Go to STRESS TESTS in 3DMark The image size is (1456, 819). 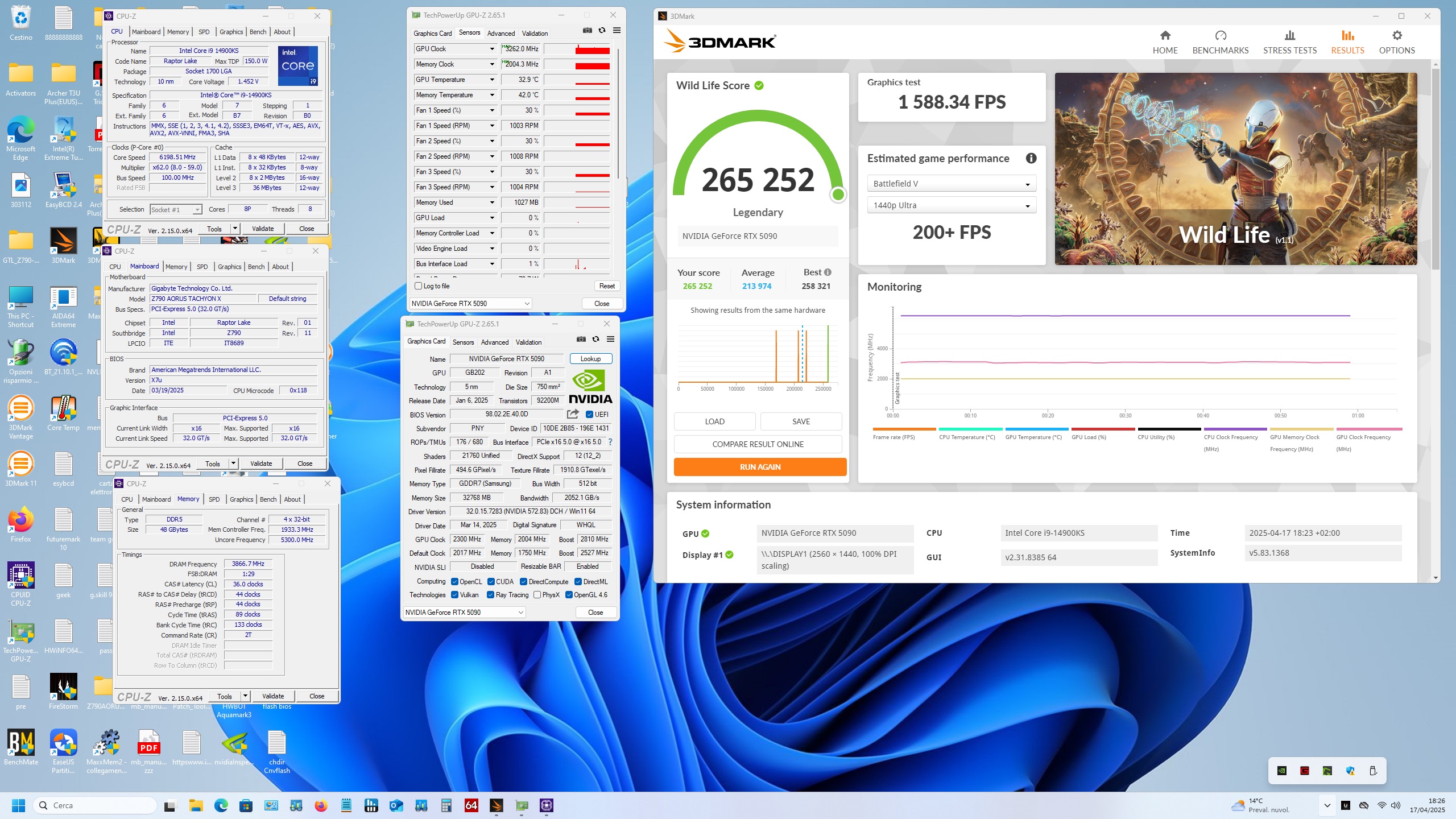(1290, 43)
